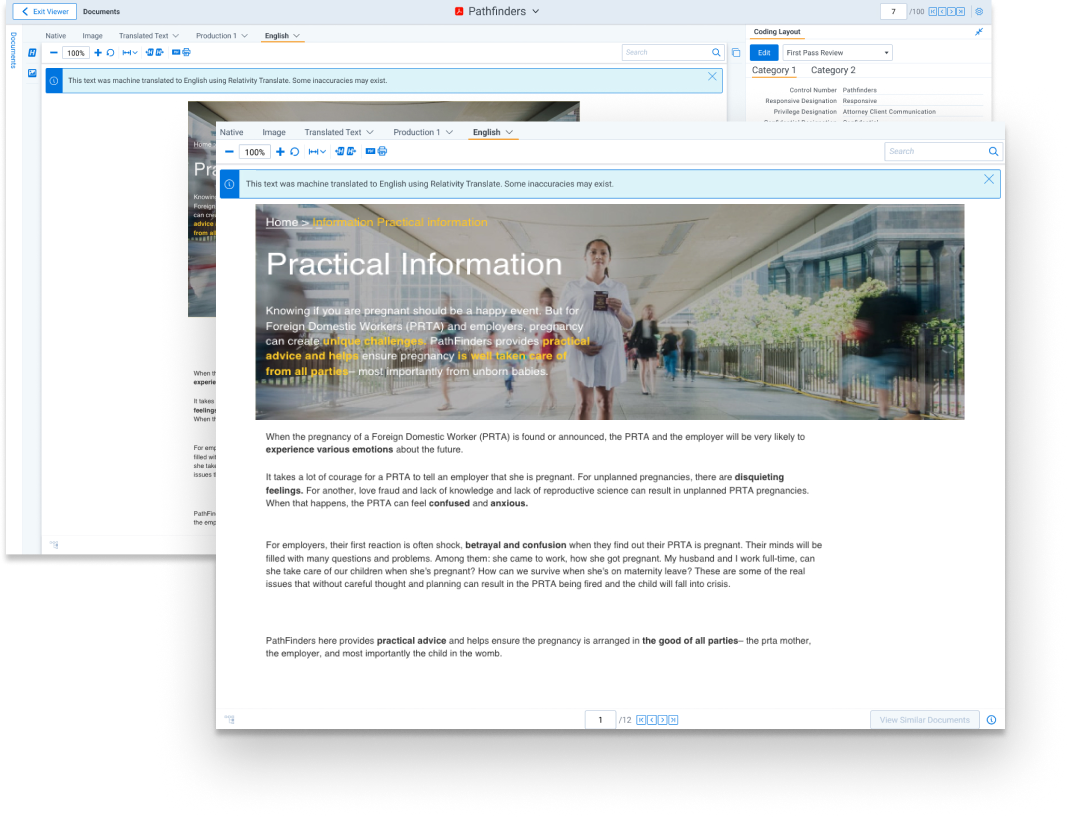The height and width of the screenshot is (818, 1068).
Task: Click the search magnifier icon
Action: pyautogui.click(x=994, y=151)
